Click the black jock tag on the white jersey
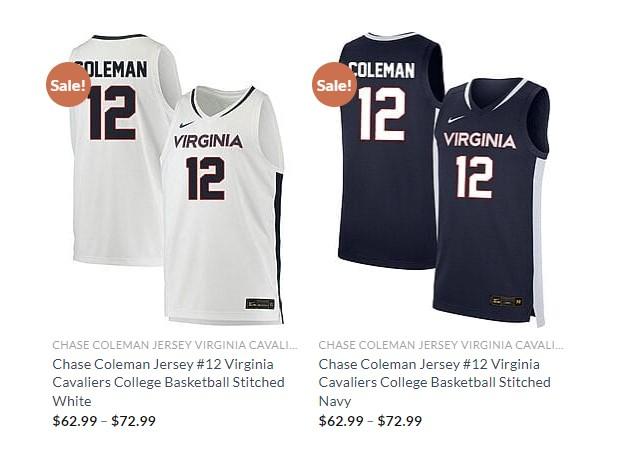 (x=260, y=304)
